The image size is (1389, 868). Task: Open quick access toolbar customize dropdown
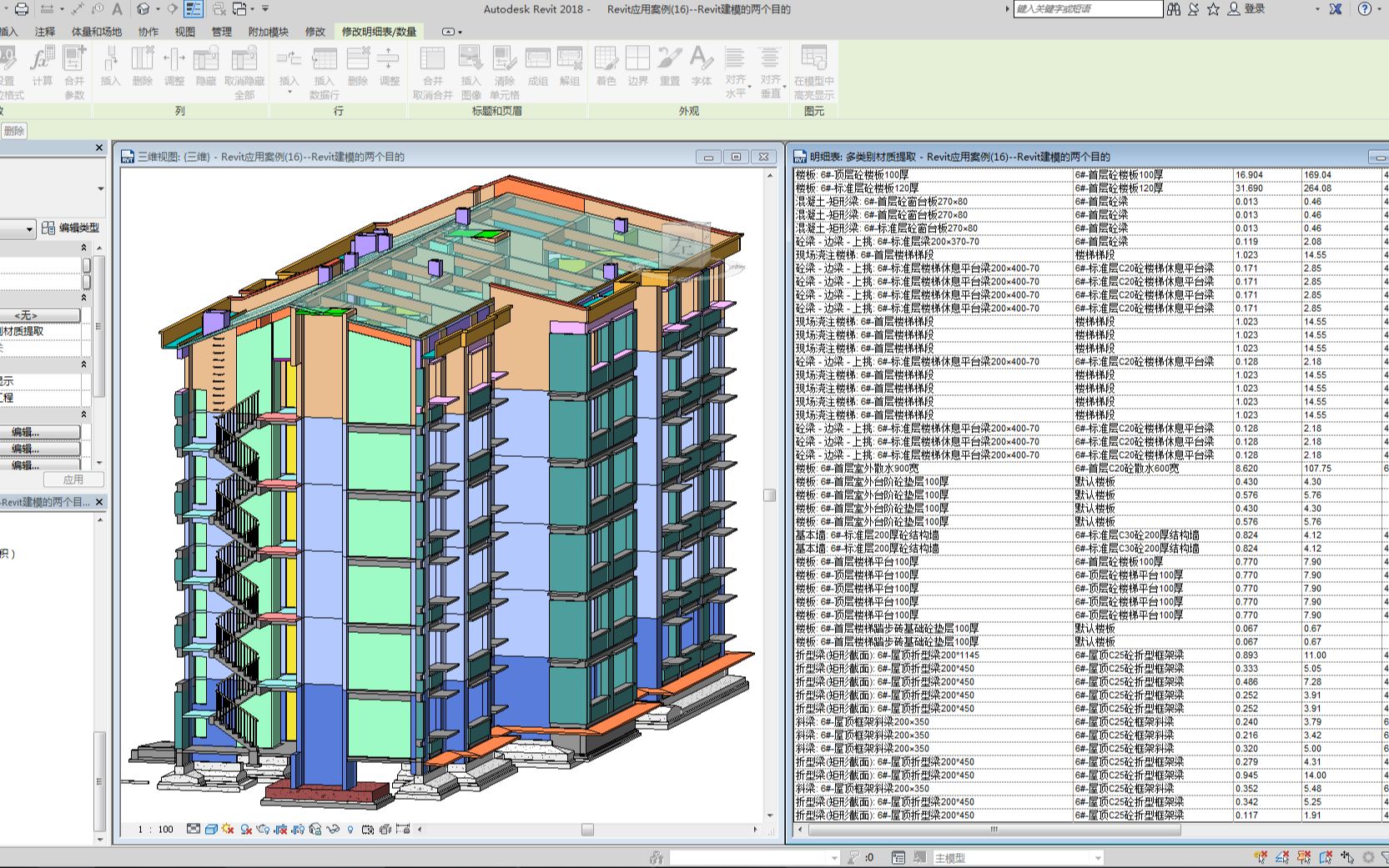point(265,9)
